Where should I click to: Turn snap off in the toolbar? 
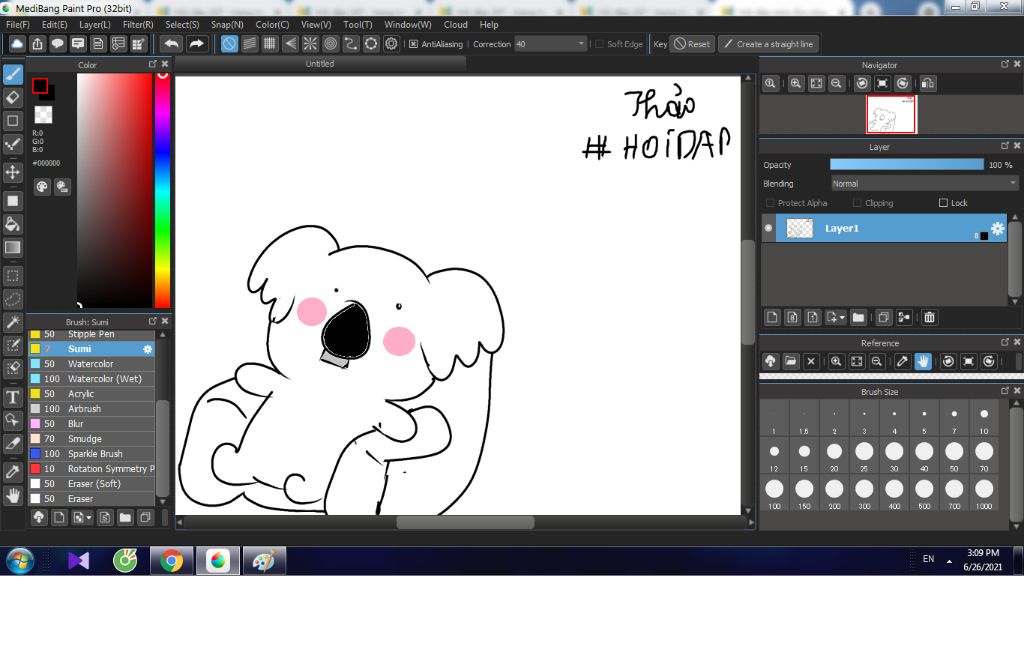tap(229, 44)
